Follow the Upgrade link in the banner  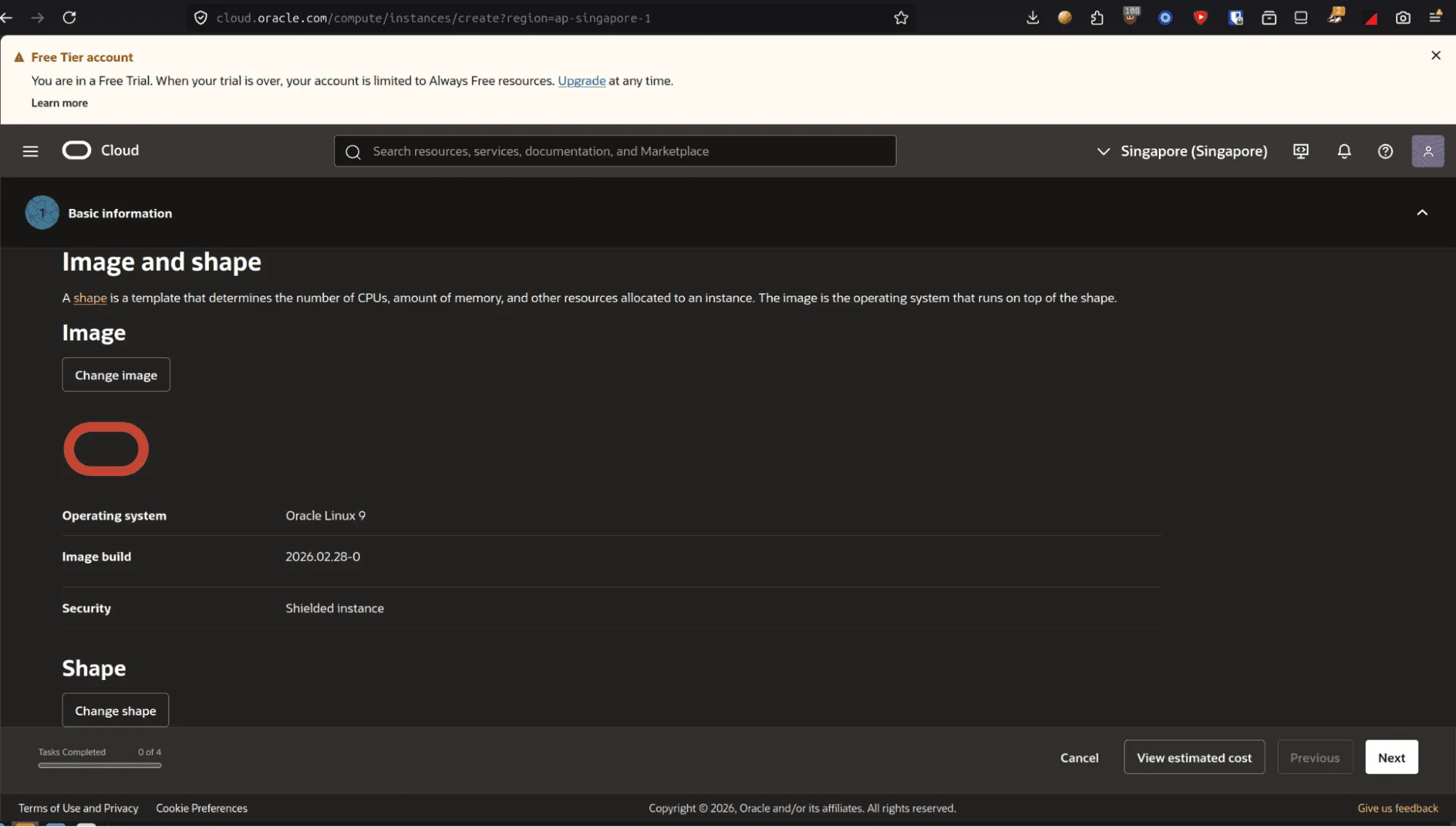pyautogui.click(x=581, y=81)
